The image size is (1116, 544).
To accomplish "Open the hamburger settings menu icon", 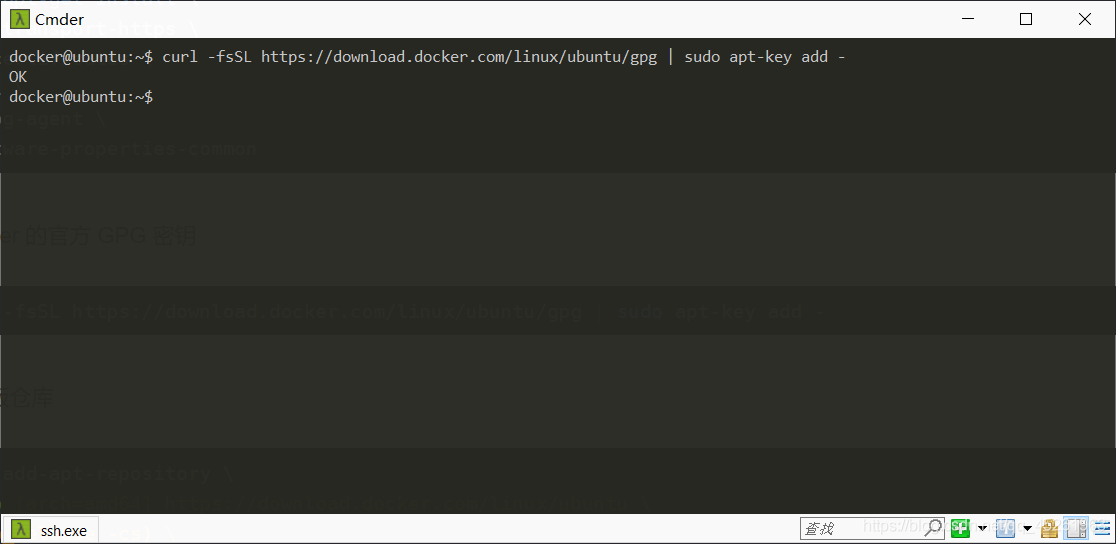I will point(1102,528).
